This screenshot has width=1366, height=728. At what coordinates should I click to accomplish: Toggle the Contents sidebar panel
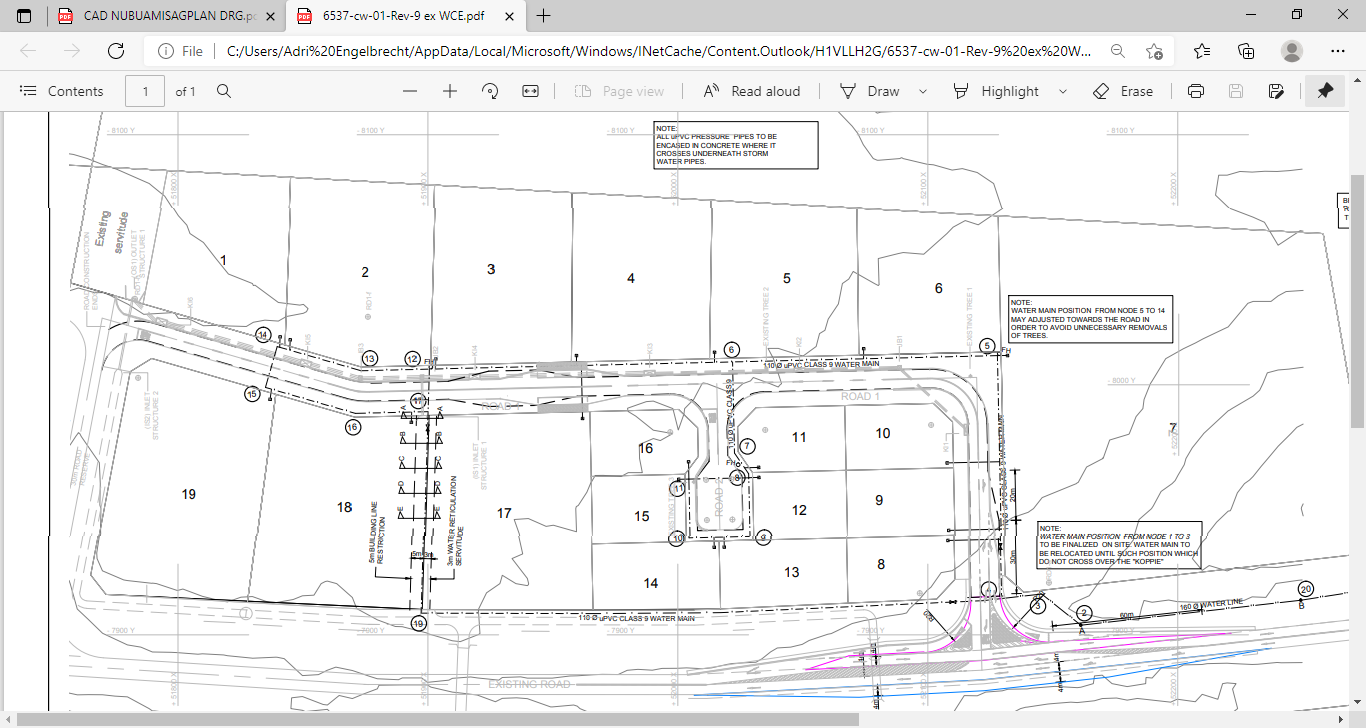(62, 91)
